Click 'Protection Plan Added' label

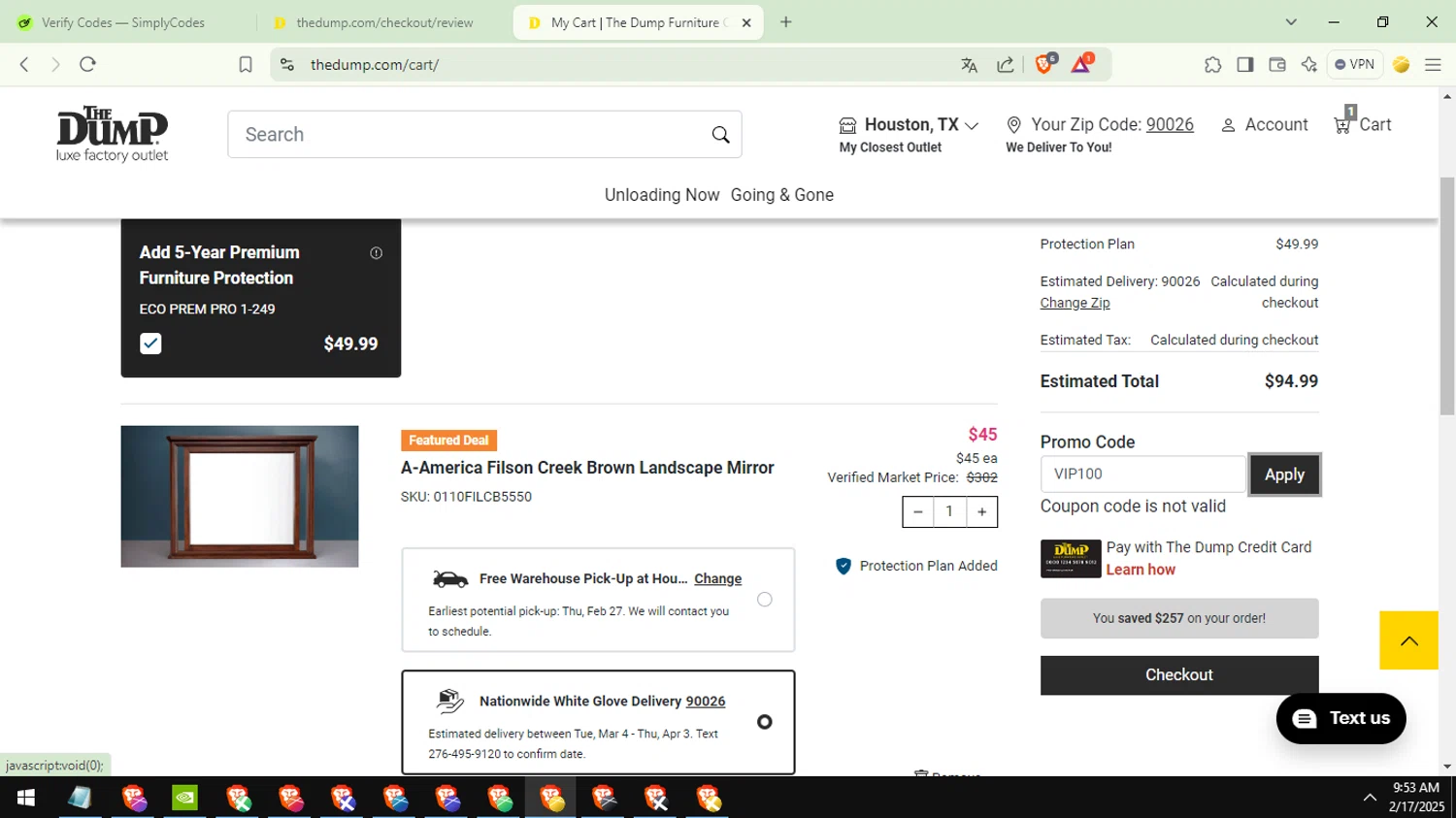point(928,566)
